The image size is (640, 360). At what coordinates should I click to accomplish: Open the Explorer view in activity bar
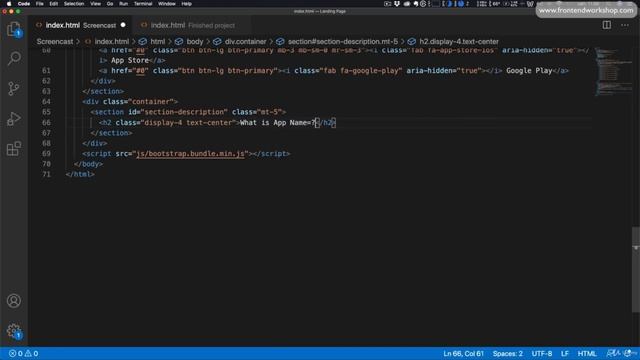14,29
